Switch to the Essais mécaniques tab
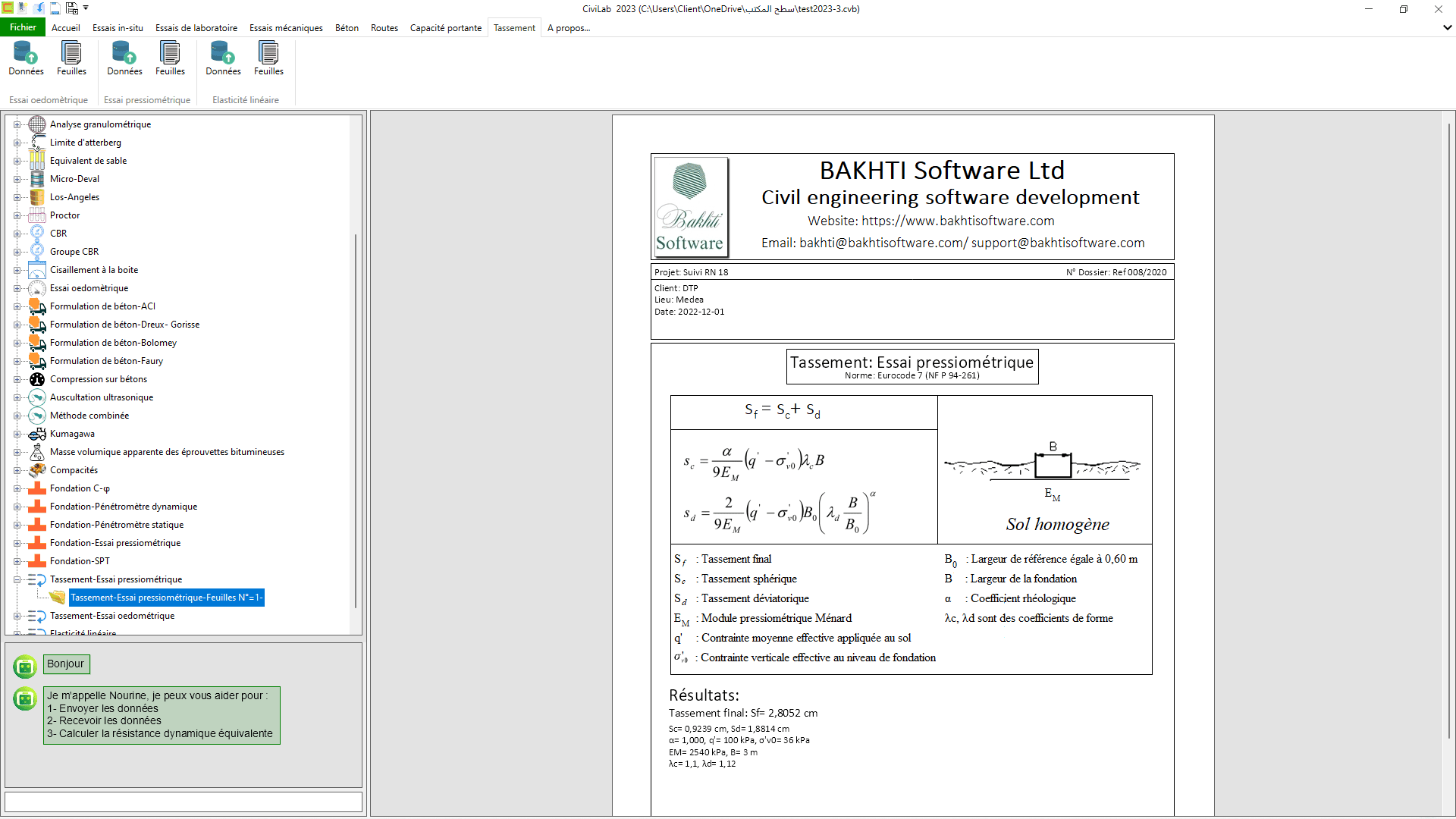This screenshot has height=819, width=1456. click(286, 28)
